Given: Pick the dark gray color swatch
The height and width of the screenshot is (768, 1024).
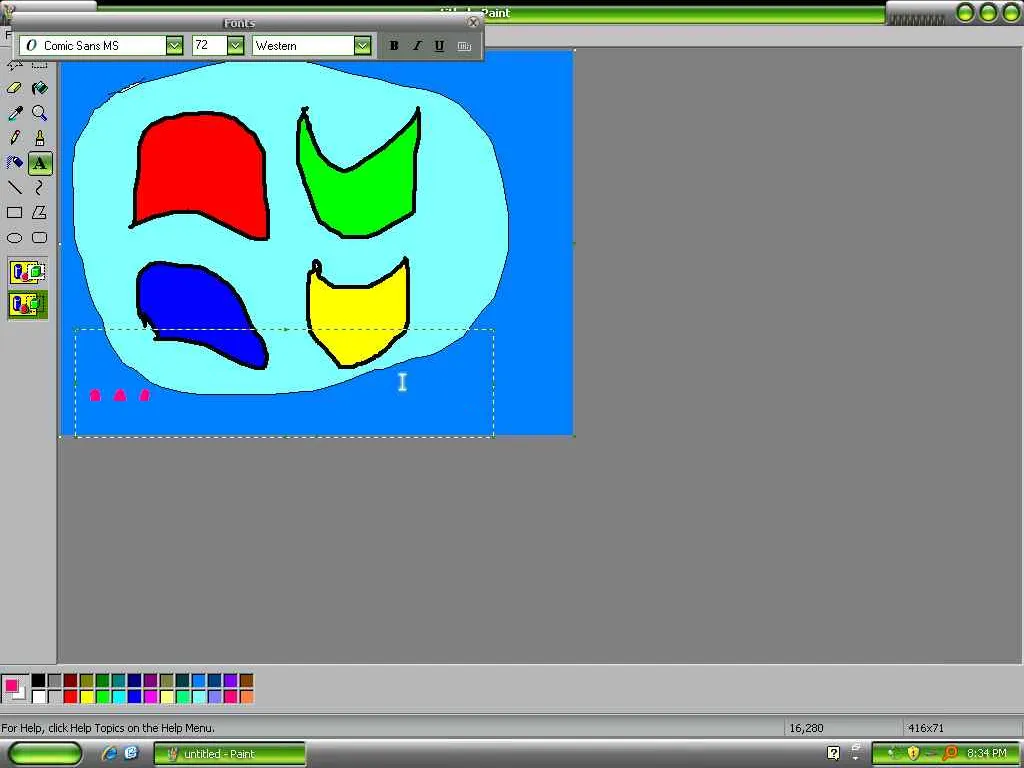Looking at the screenshot, I should coord(55,681).
